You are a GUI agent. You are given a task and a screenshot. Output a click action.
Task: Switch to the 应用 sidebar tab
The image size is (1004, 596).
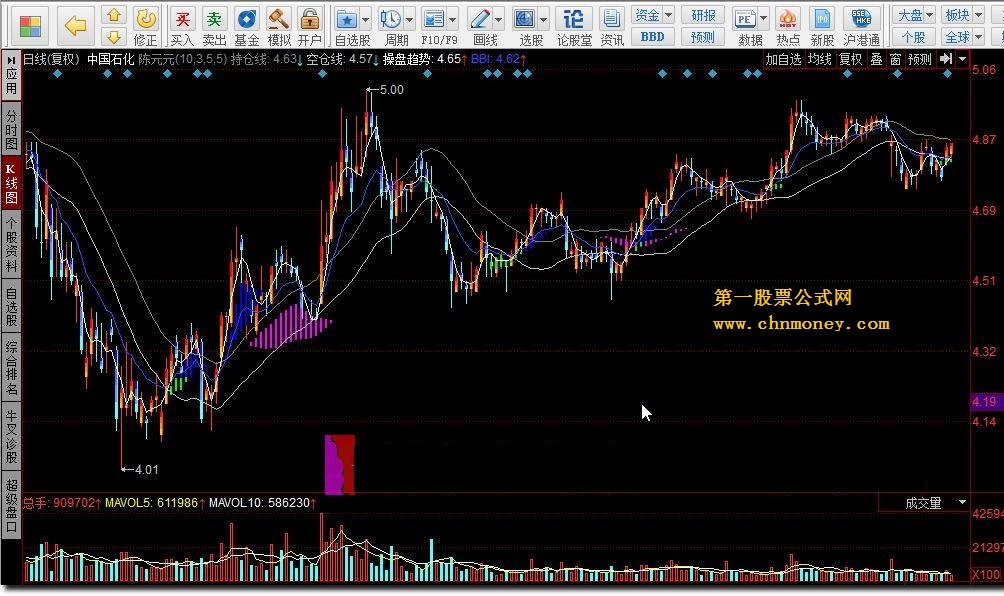[x=12, y=76]
